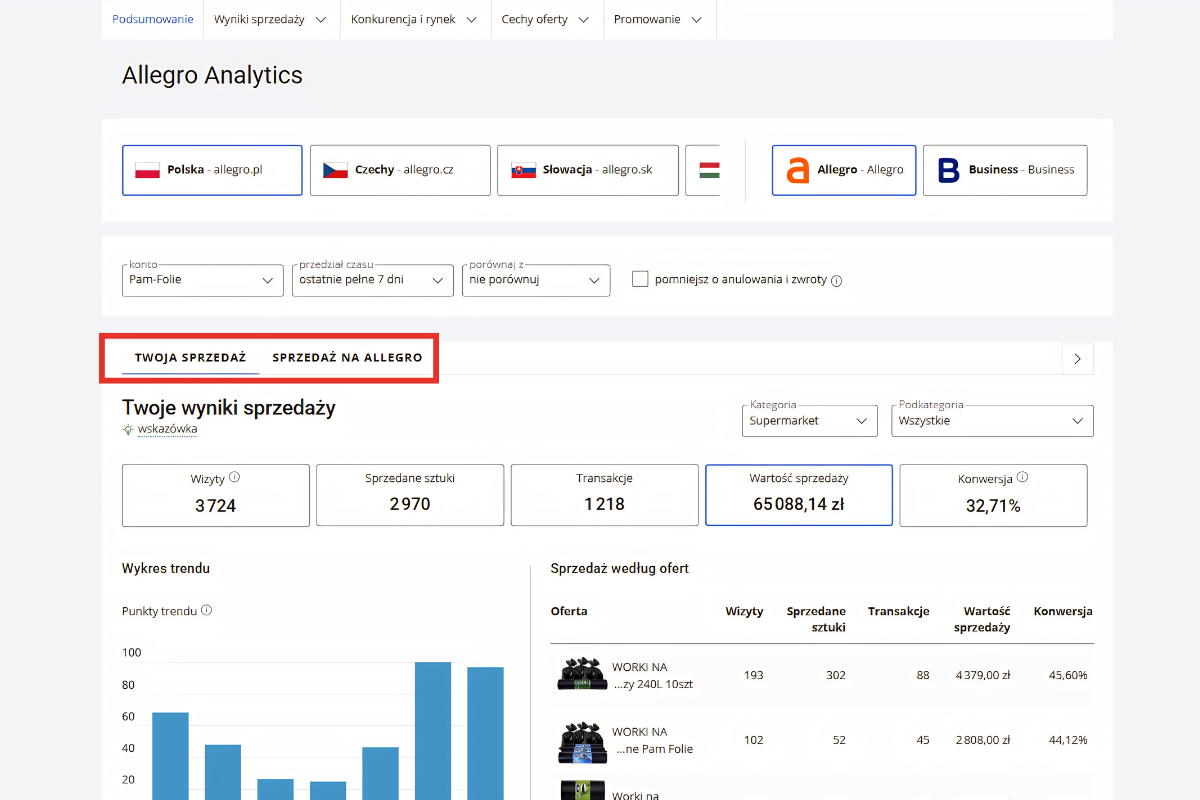Open the przedział czasu dropdown
1200x800 pixels.
tap(373, 280)
